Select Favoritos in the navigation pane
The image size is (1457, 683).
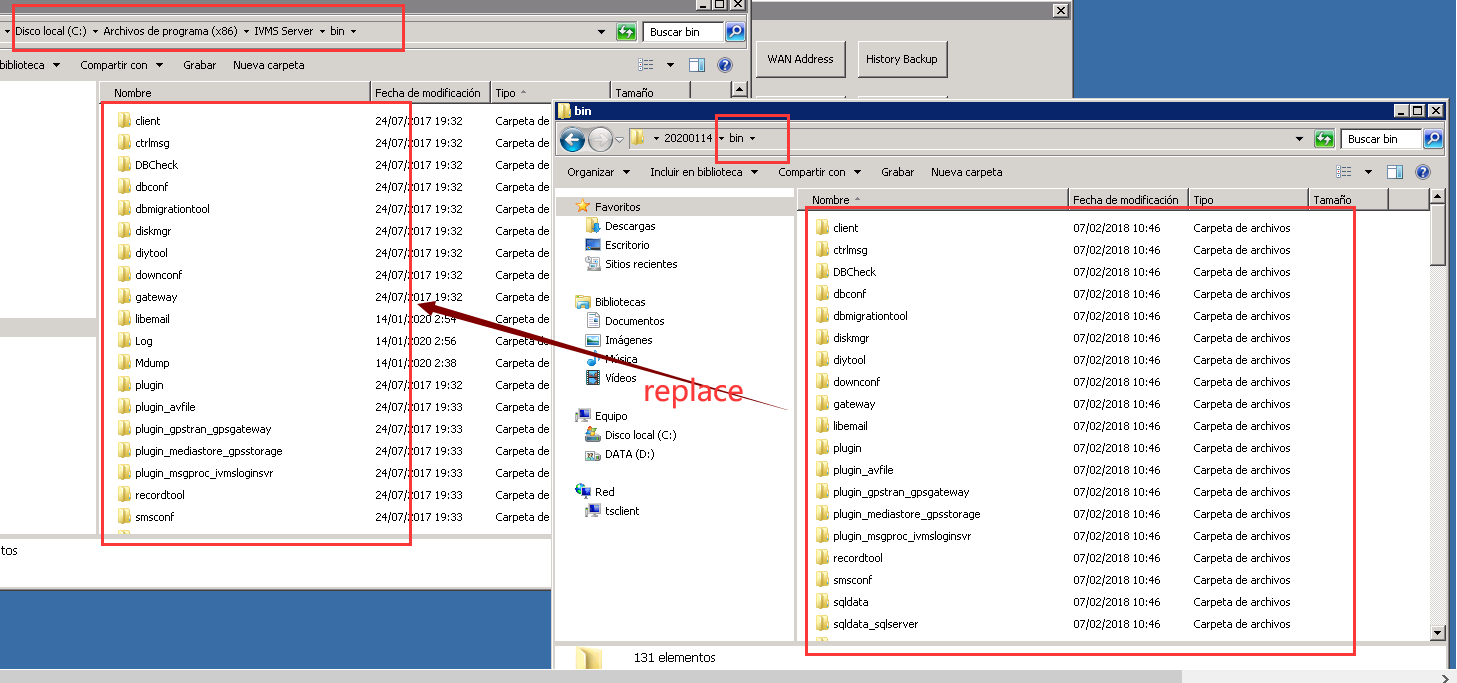[617, 207]
